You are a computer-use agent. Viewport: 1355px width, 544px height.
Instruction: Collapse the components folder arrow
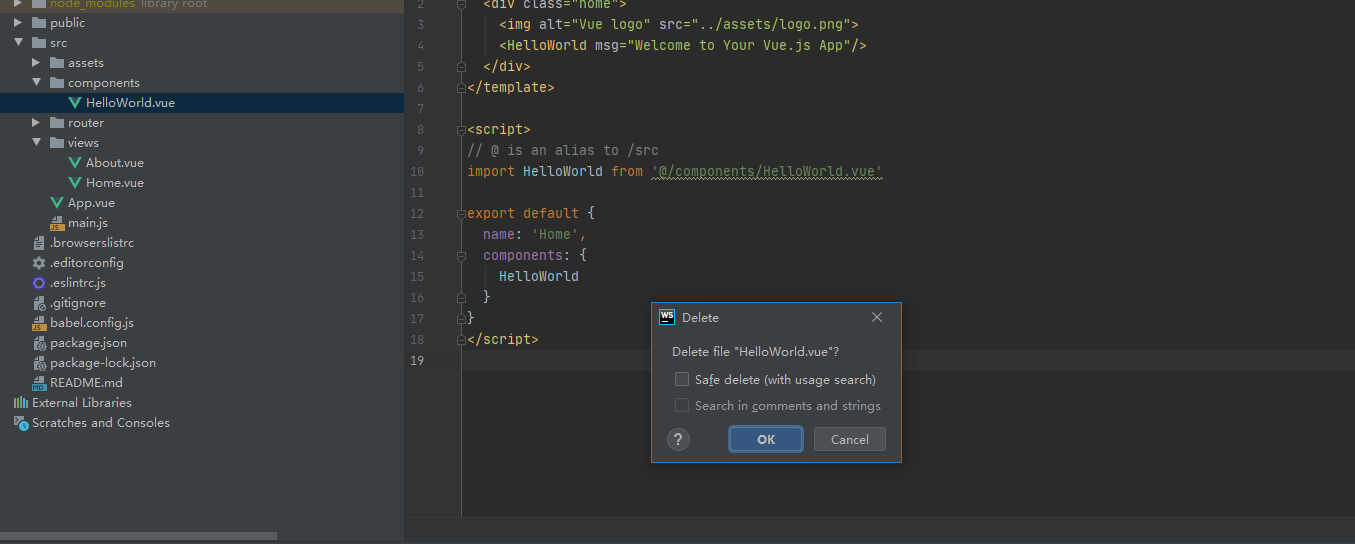tap(37, 82)
